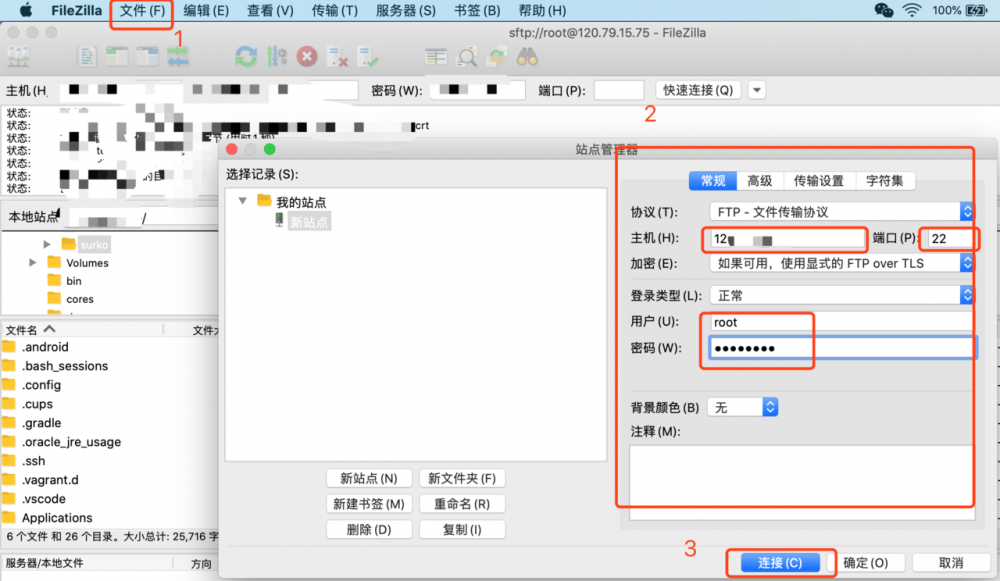
Task: Click the 新站点 button
Action: tap(369, 478)
